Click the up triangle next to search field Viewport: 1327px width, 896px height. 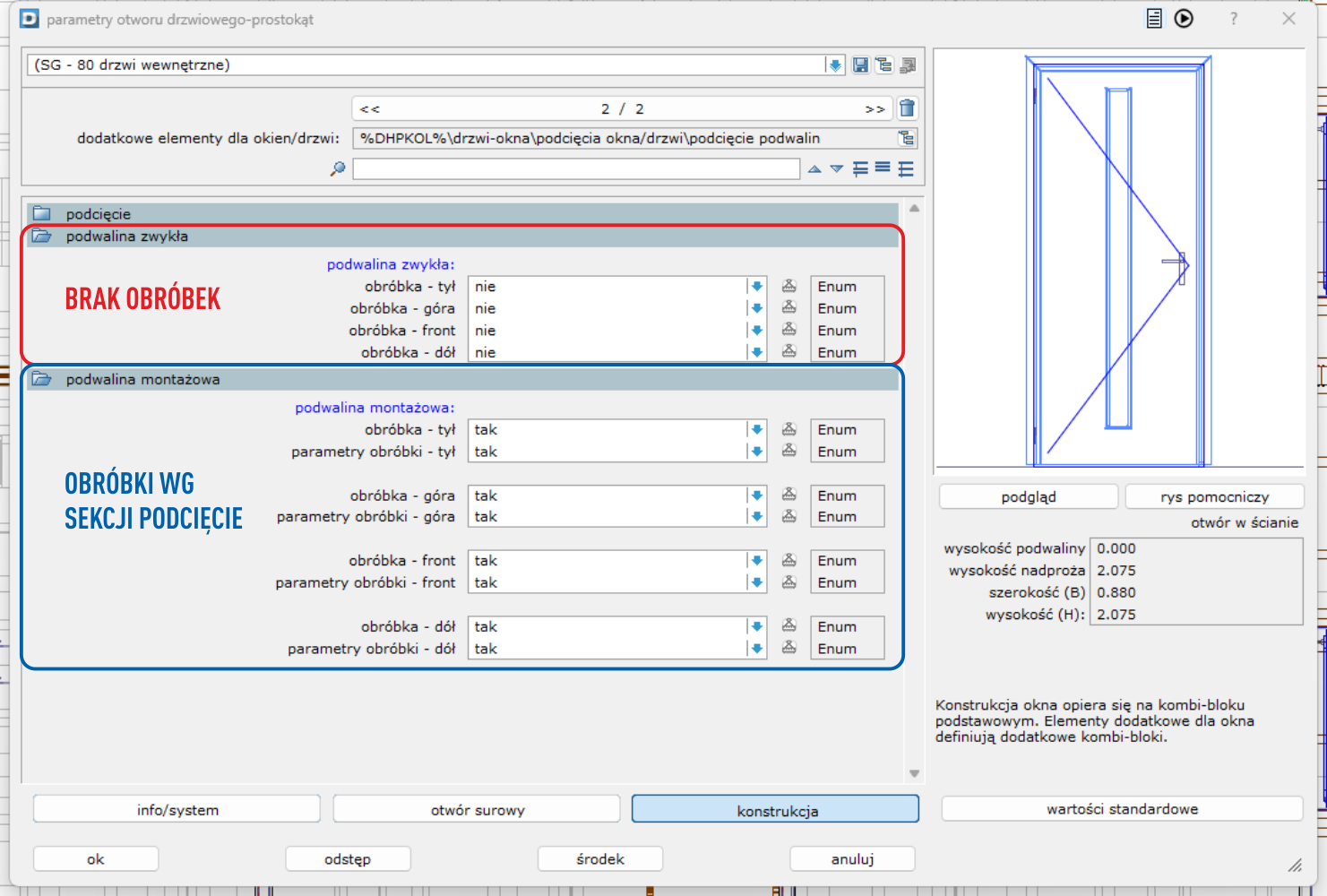pos(814,168)
